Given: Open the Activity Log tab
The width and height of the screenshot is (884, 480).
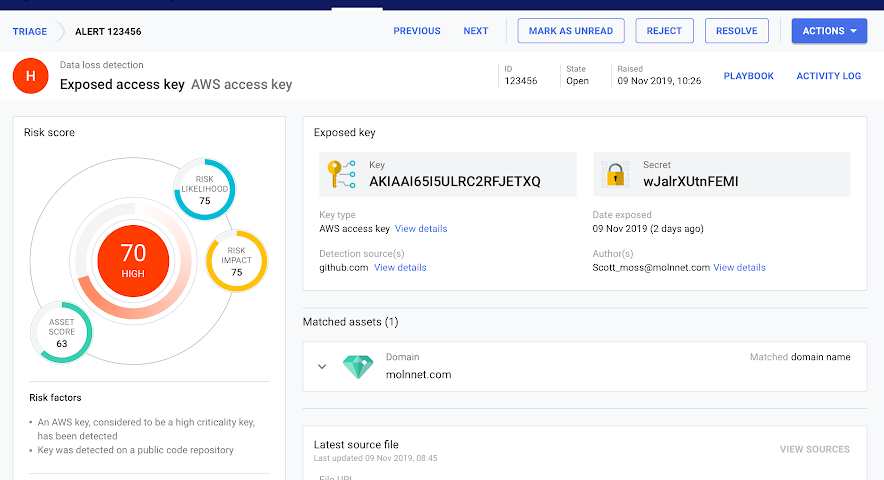Looking at the screenshot, I should point(828,76).
